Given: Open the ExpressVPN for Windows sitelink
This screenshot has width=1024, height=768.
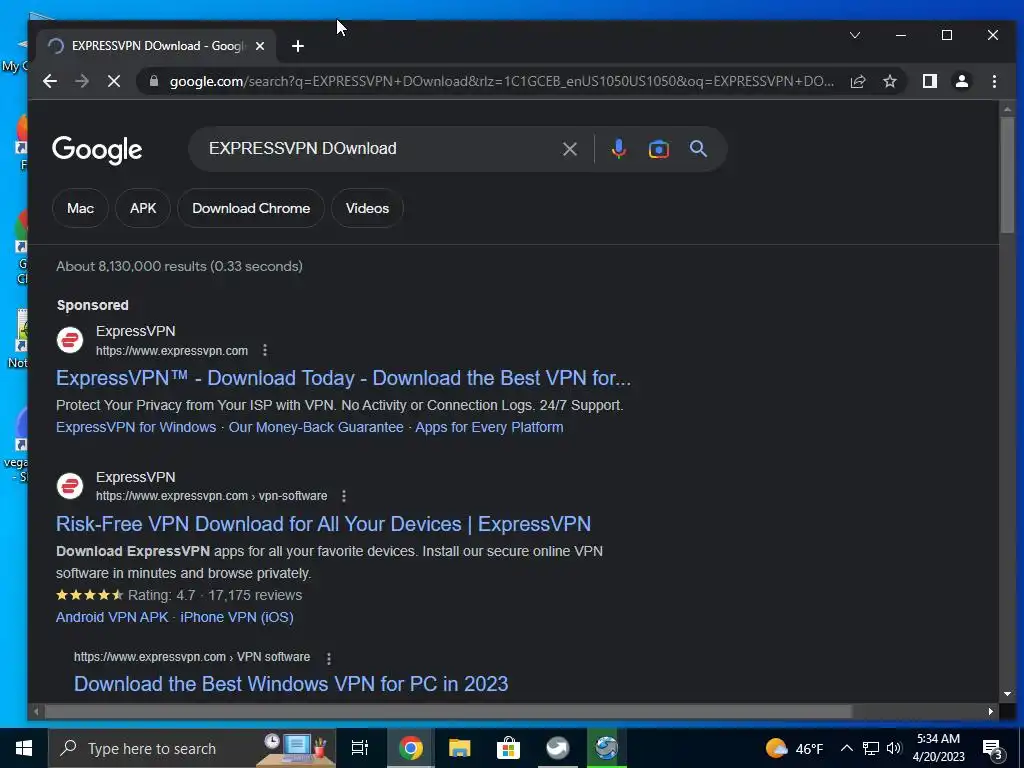Looking at the screenshot, I should click(x=136, y=427).
